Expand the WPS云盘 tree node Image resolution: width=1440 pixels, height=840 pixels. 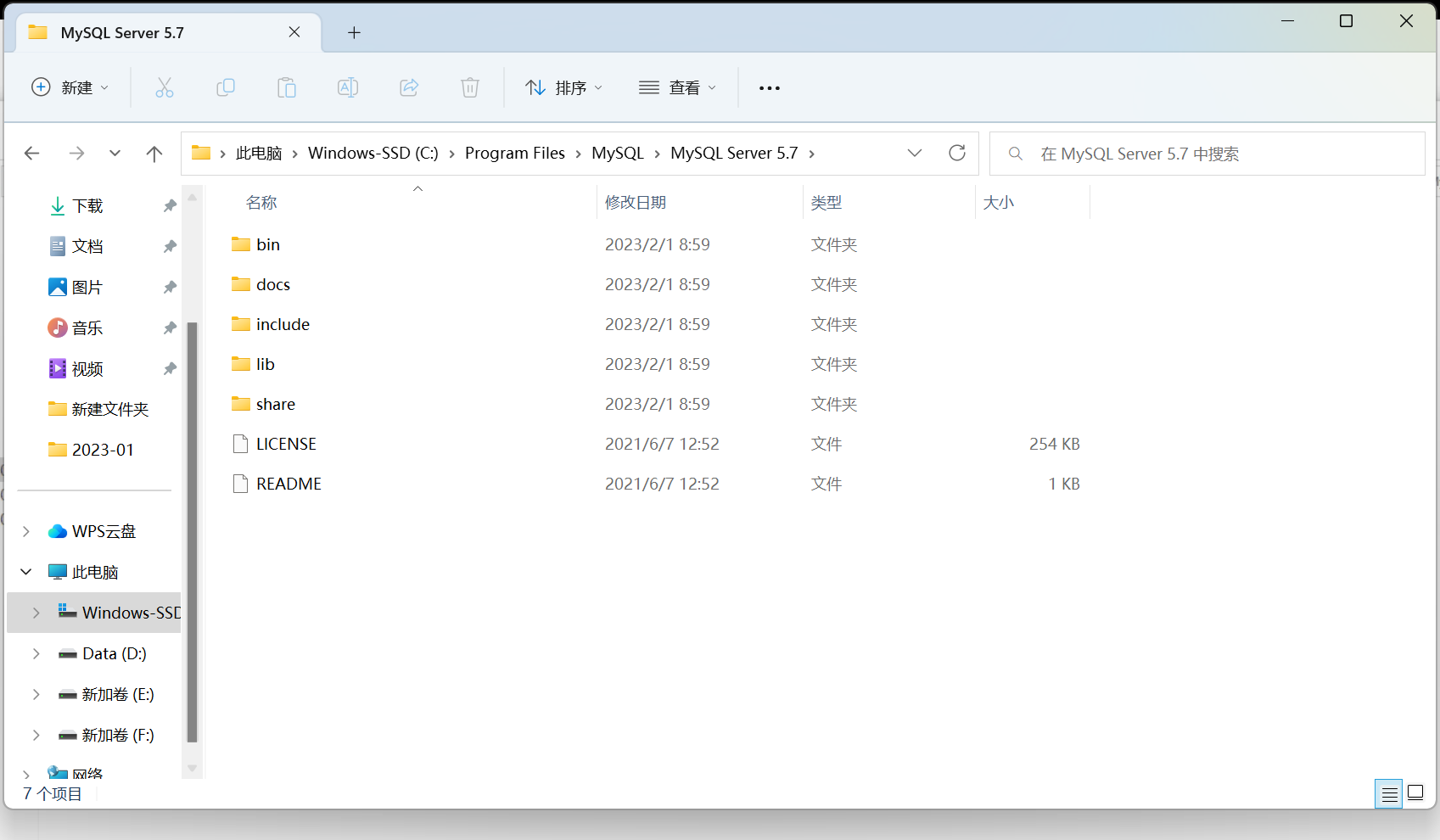[x=26, y=531]
